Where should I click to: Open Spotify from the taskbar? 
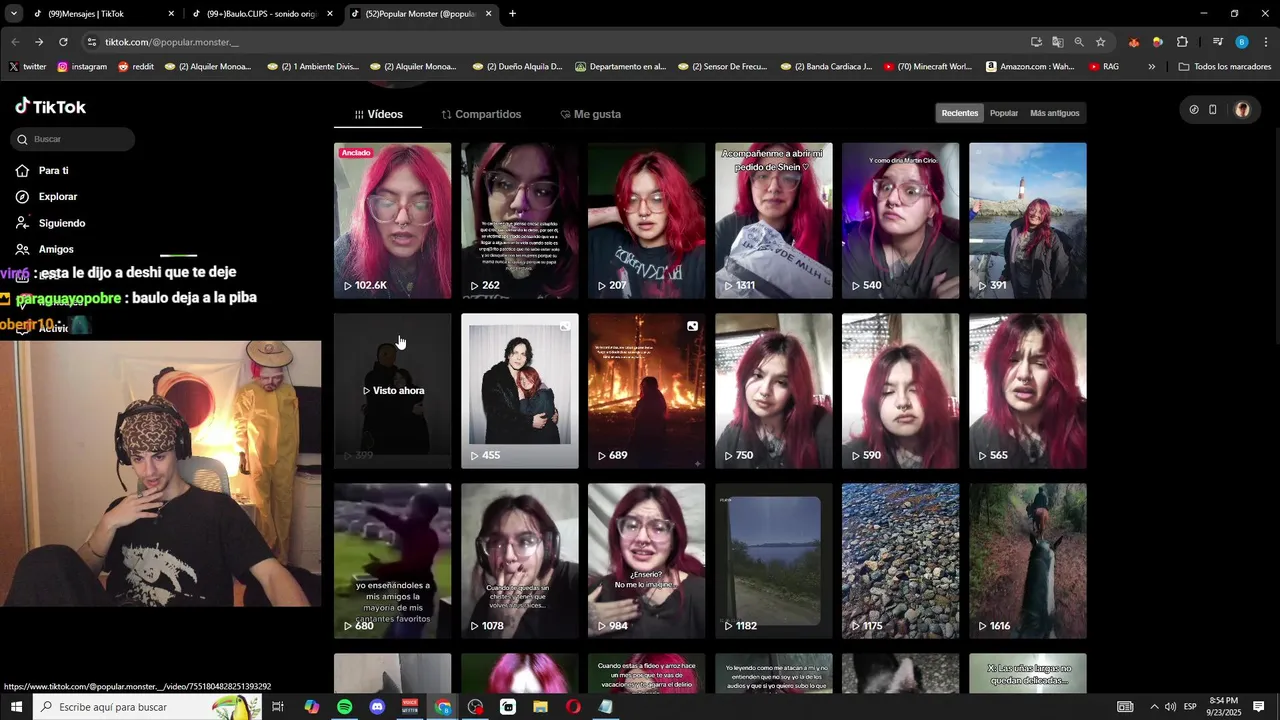344,707
